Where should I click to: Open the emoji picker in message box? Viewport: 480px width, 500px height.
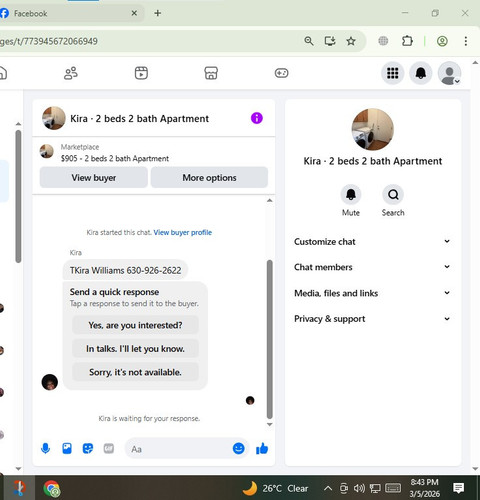click(239, 449)
